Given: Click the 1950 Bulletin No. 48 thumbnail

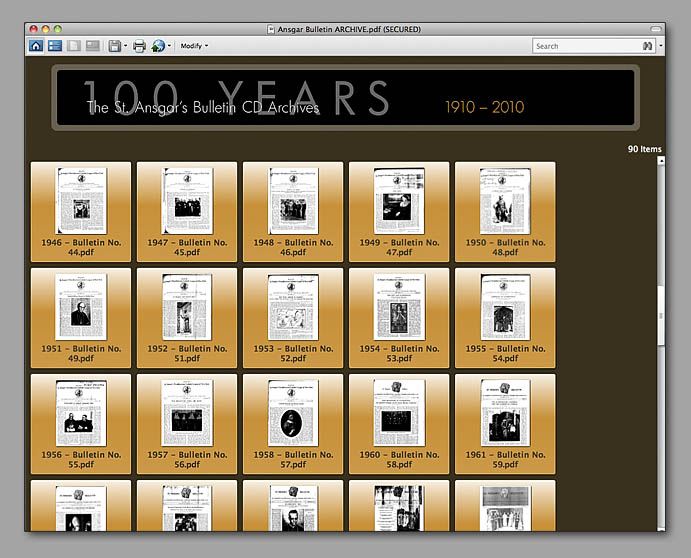Looking at the screenshot, I should (x=505, y=201).
